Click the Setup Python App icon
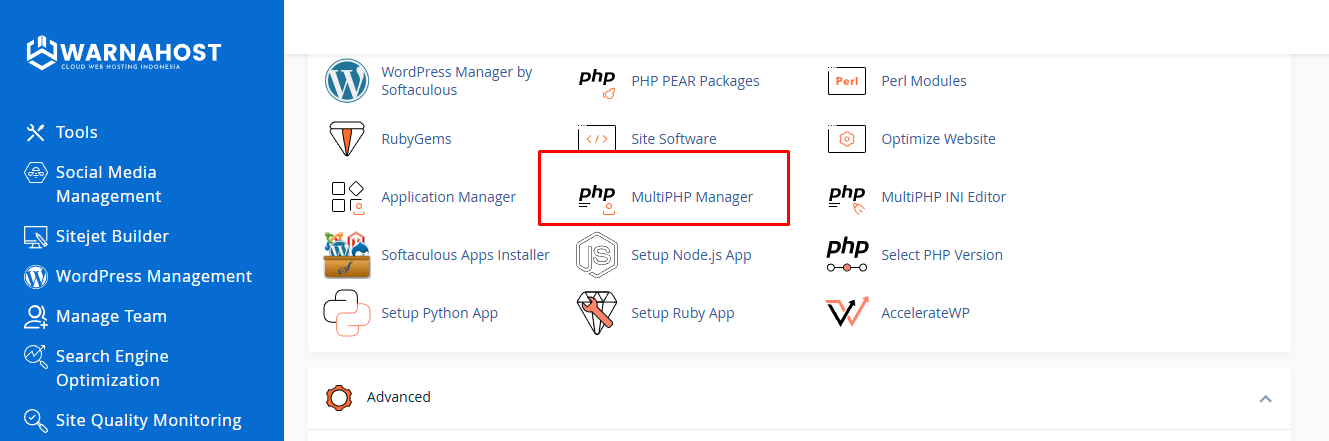1329x441 pixels. pos(347,313)
